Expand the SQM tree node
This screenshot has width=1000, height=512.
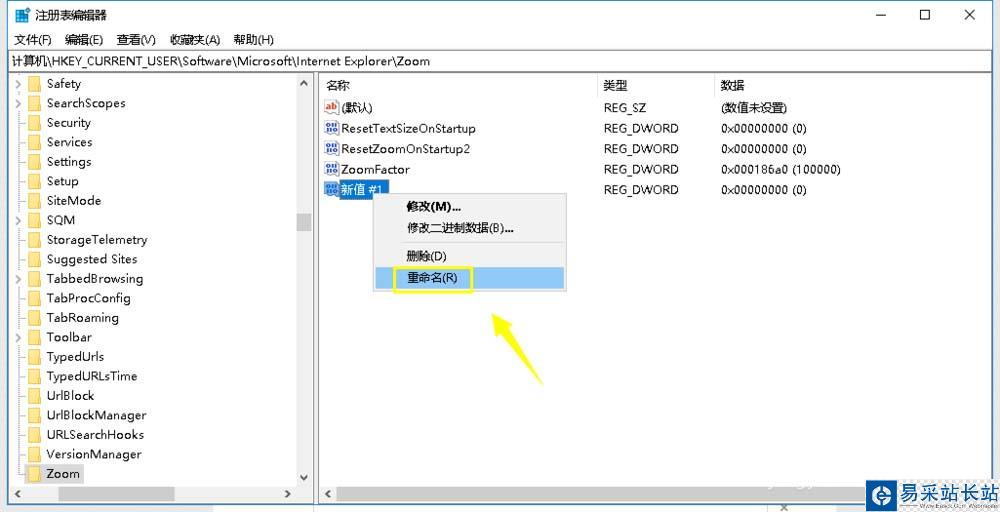(x=18, y=220)
